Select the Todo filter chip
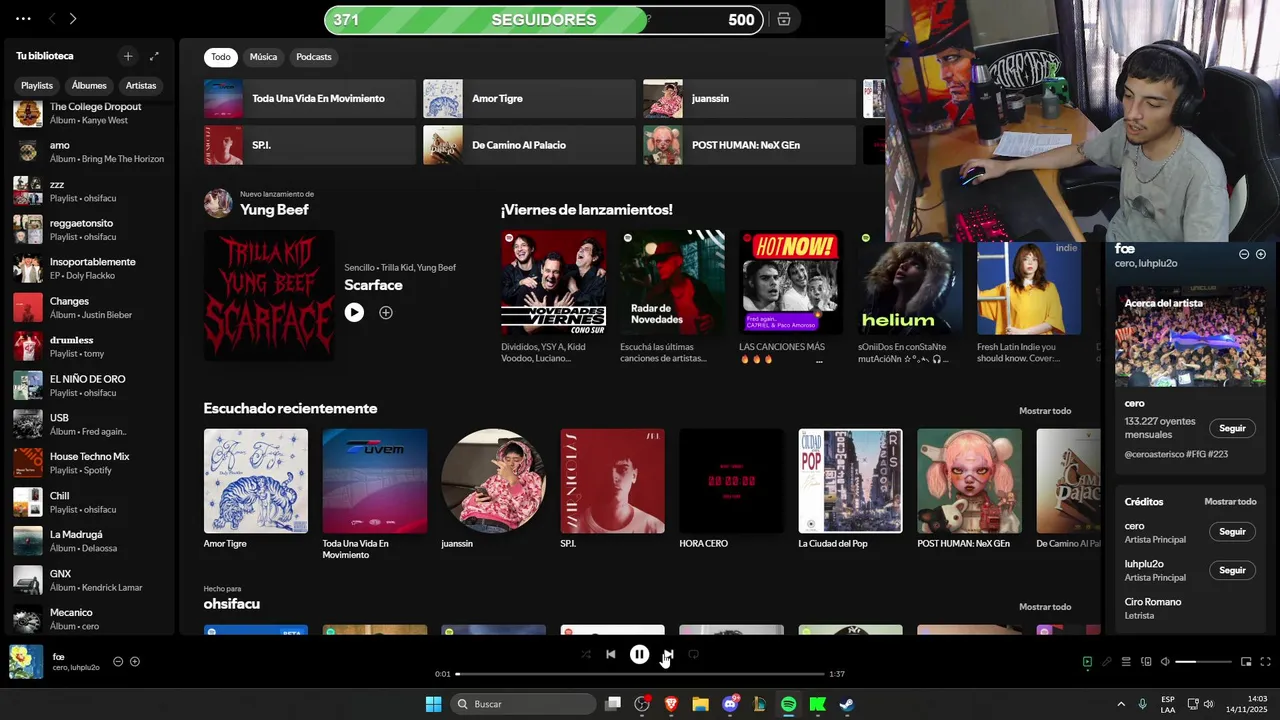1280x720 pixels. click(x=221, y=57)
